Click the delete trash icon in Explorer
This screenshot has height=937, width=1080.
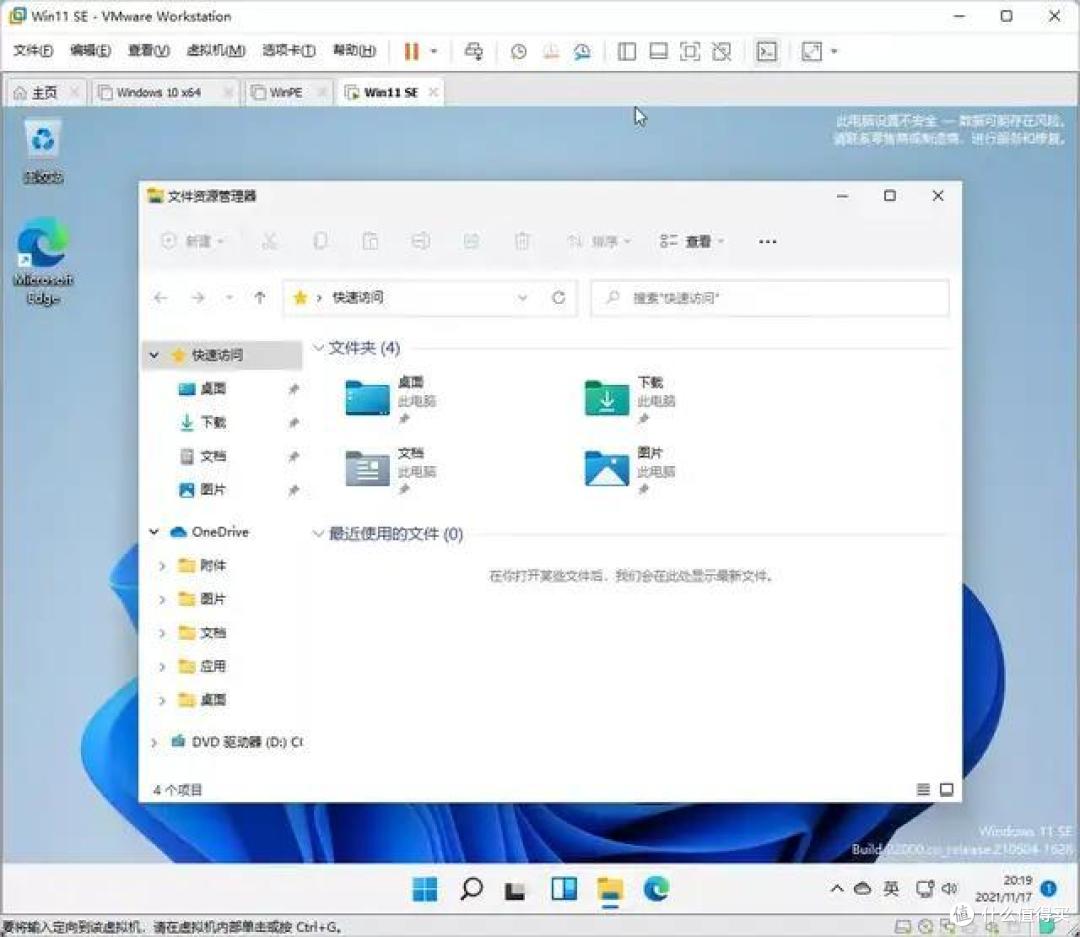pos(522,241)
